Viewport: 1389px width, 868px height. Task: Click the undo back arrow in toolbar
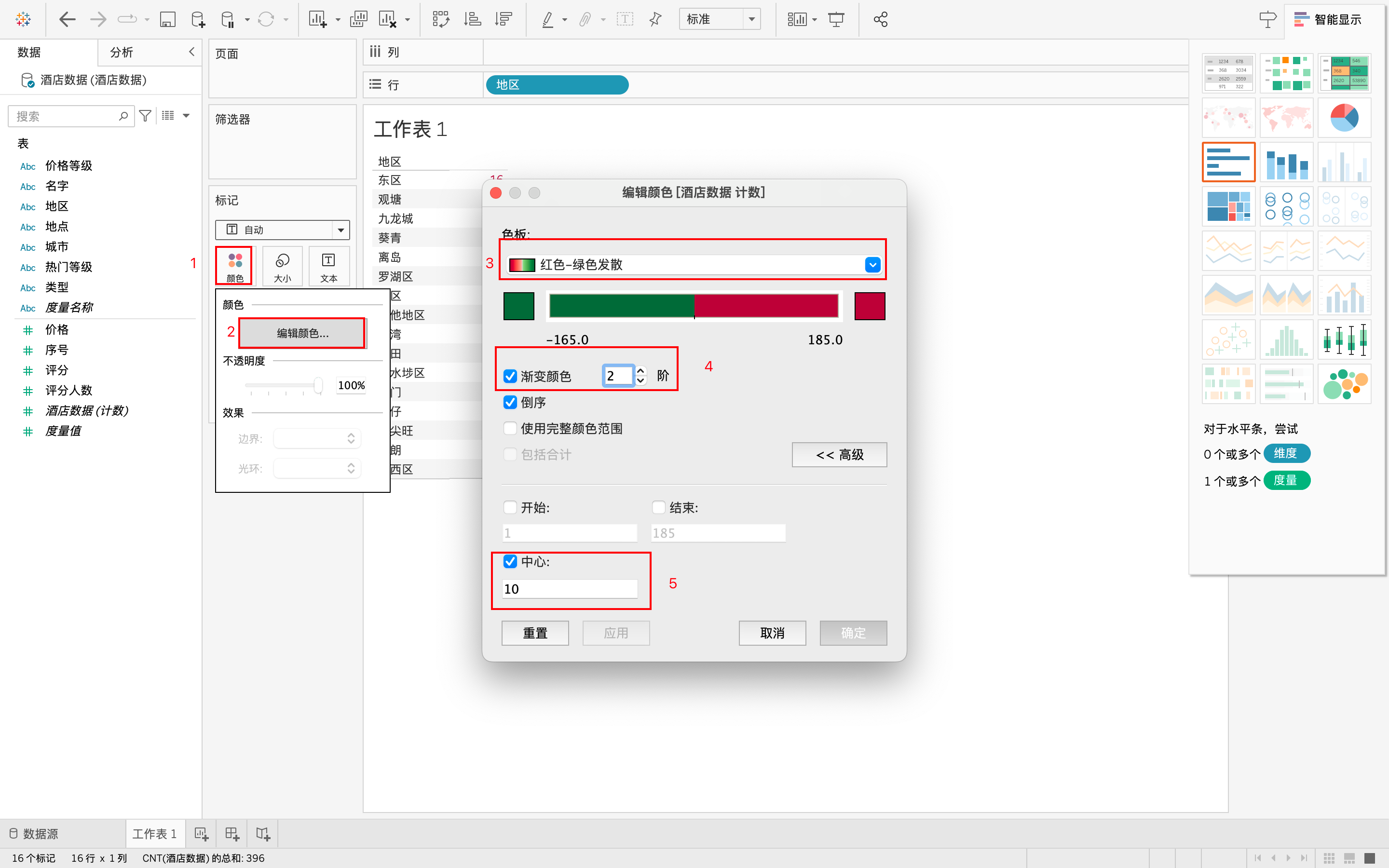point(67,19)
